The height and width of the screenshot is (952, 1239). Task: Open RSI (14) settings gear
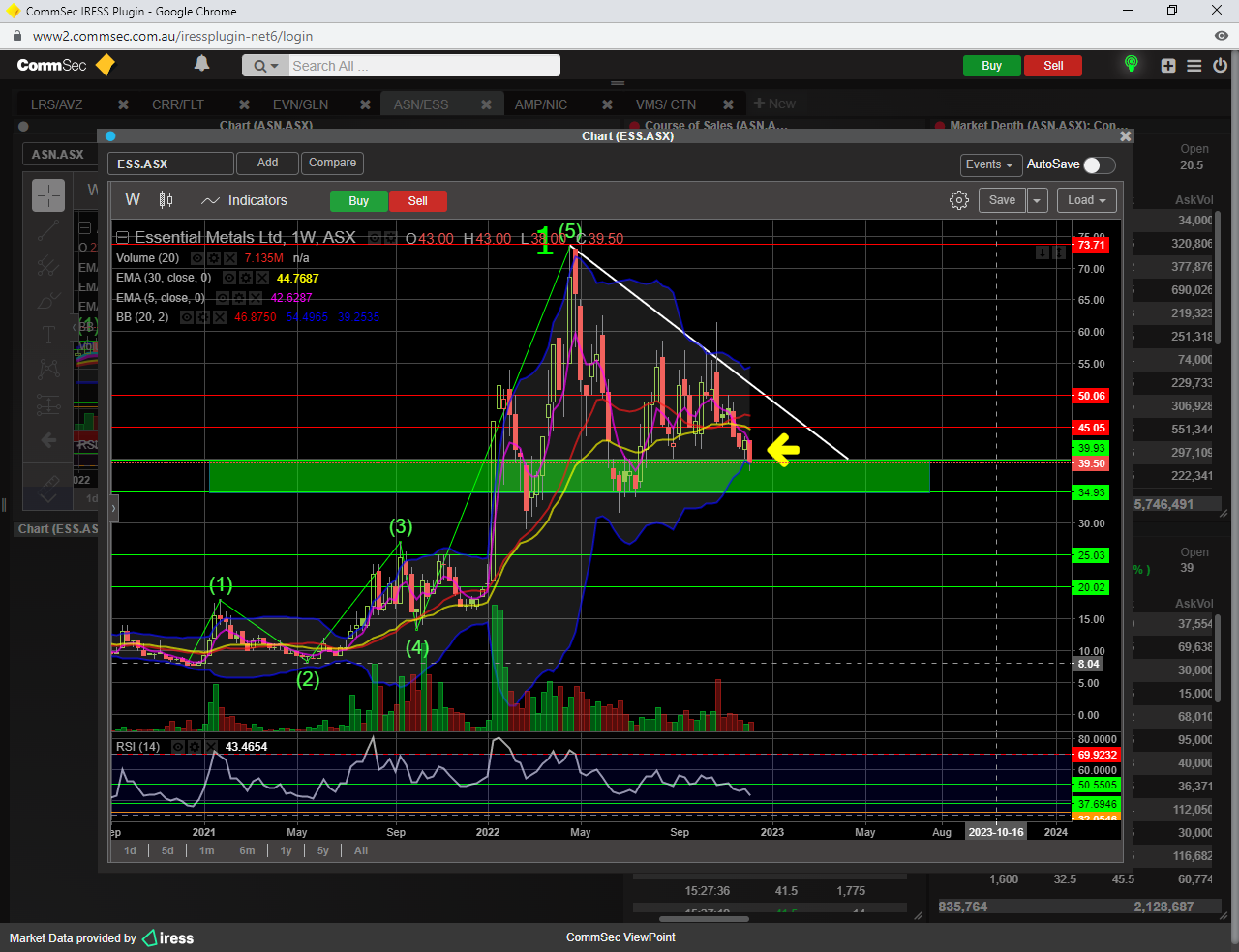pyautogui.click(x=195, y=747)
